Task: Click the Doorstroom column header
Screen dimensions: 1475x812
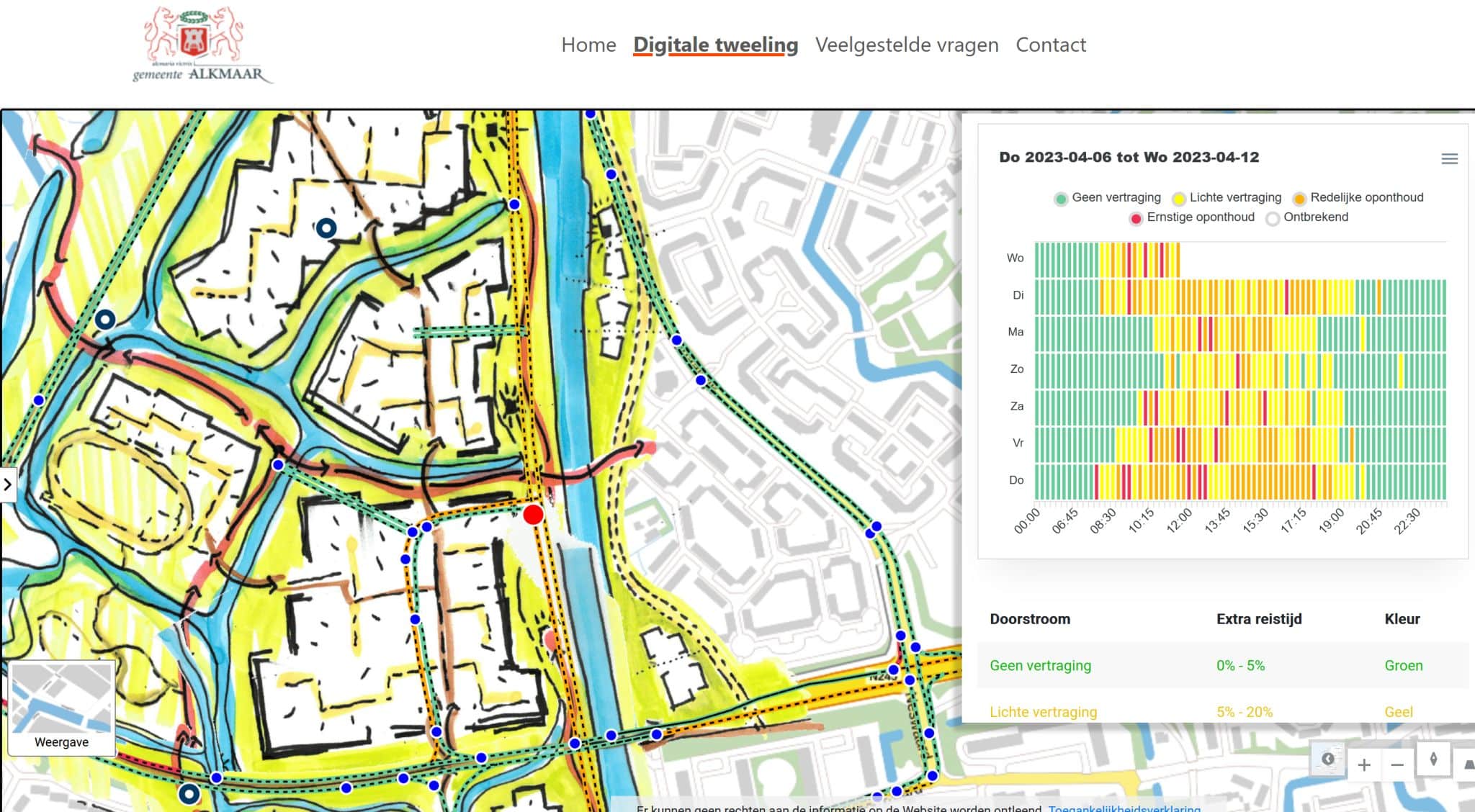Action: (1030, 619)
